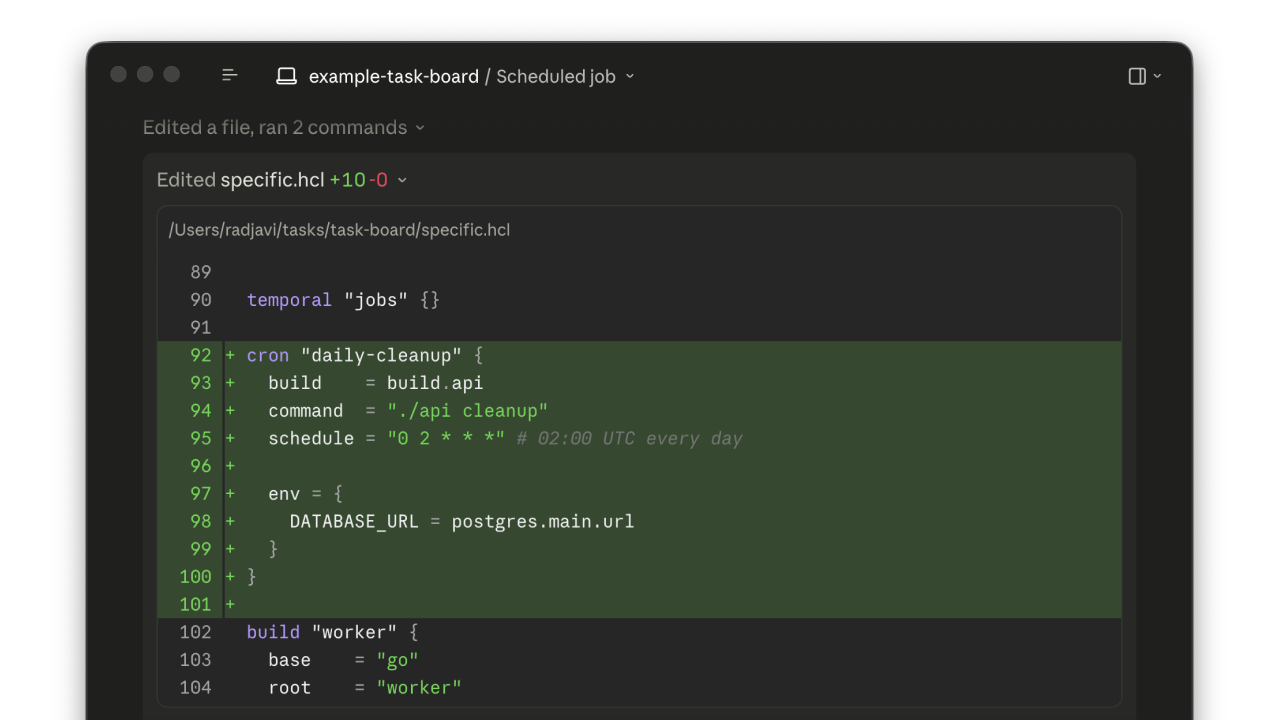Click the macOS close window button
This screenshot has width=1280, height=720.
pyautogui.click(x=118, y=74)
